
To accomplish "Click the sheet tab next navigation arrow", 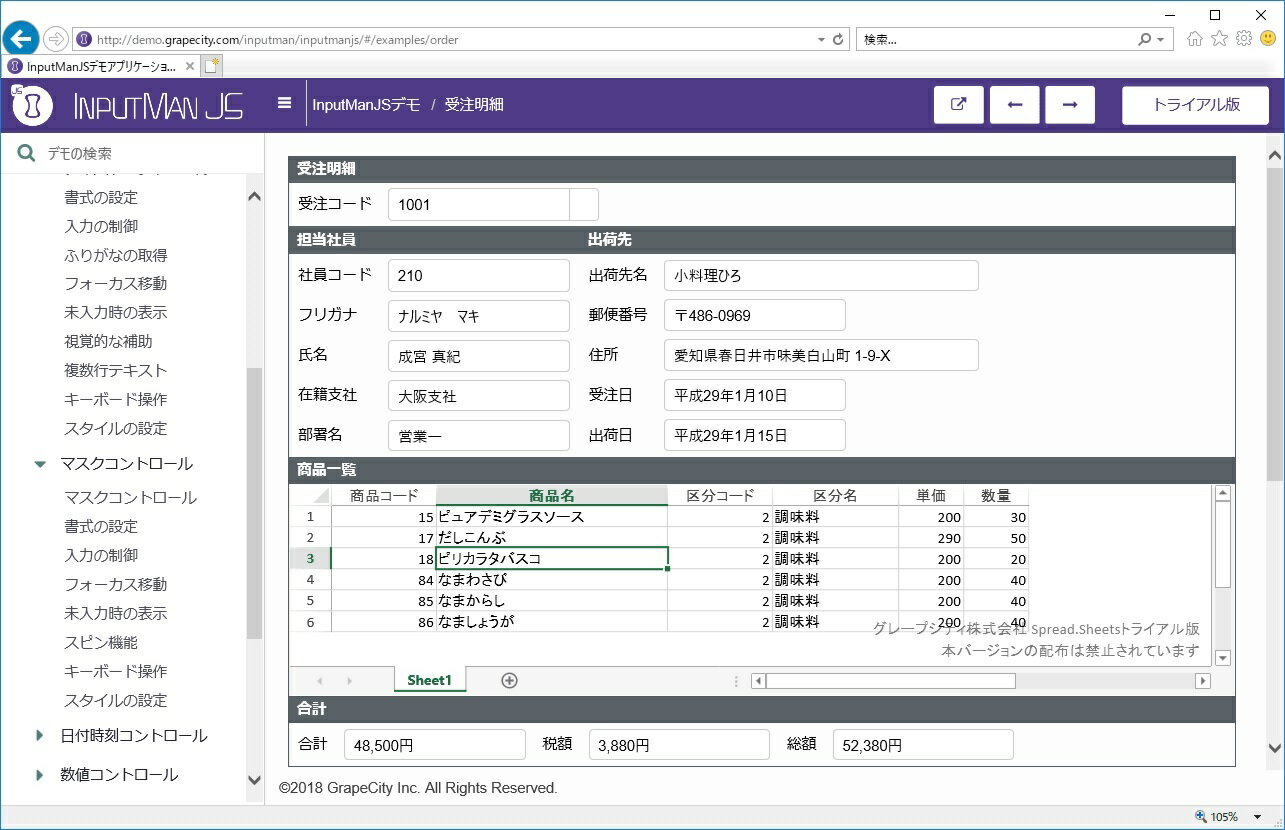I will click(x=349, y=681).
